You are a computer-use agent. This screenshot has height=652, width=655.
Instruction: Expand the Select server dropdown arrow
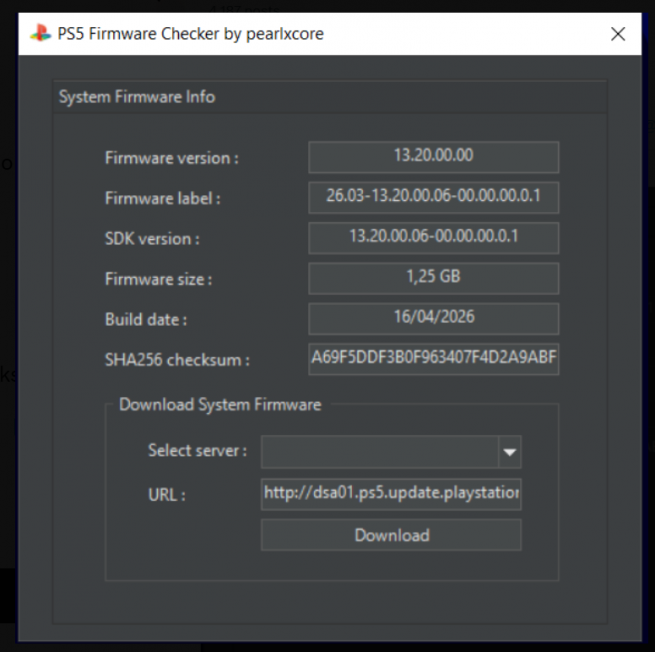pos(510,452)
